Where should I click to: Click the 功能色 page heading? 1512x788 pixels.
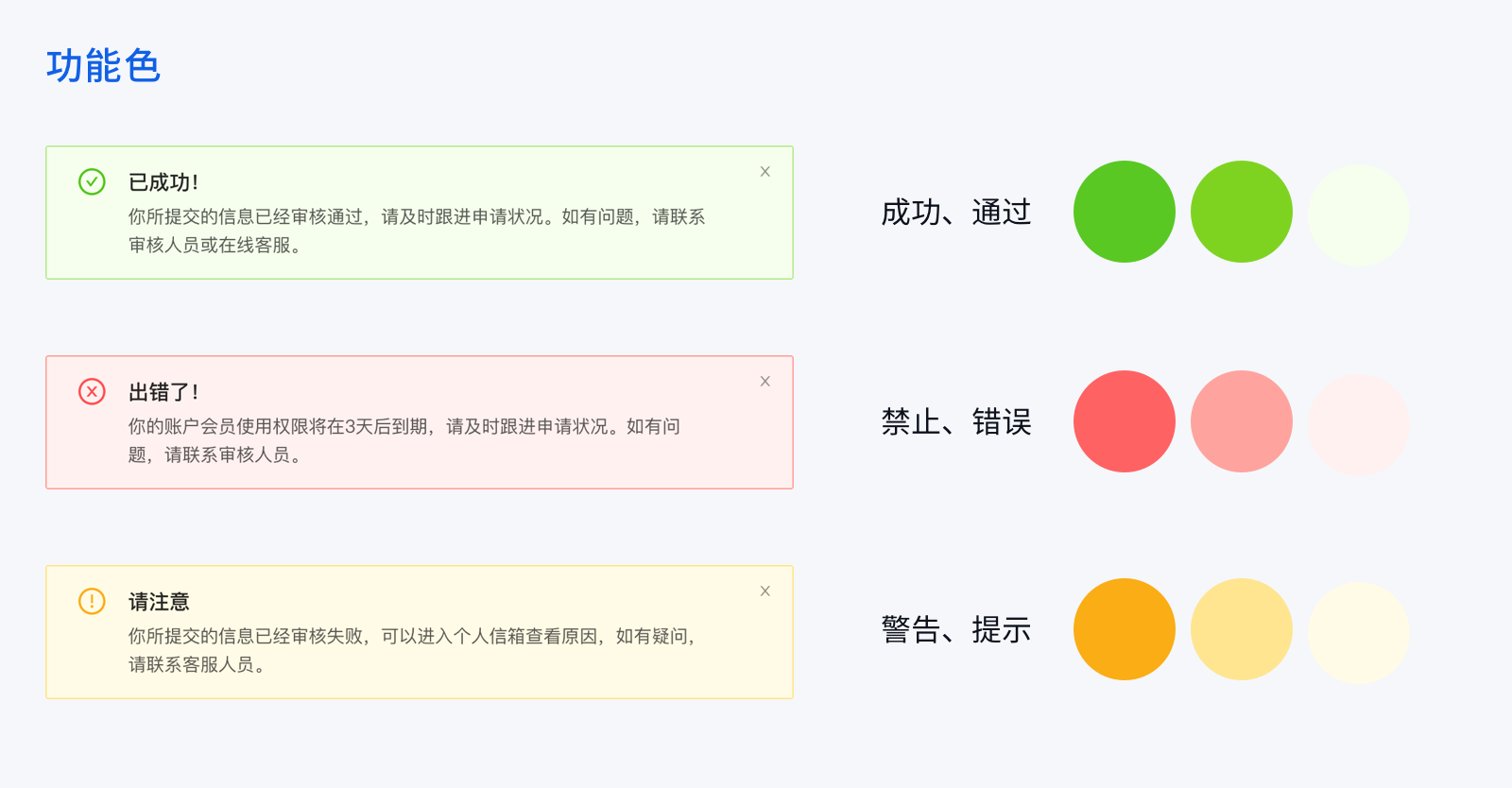point(104,66)
